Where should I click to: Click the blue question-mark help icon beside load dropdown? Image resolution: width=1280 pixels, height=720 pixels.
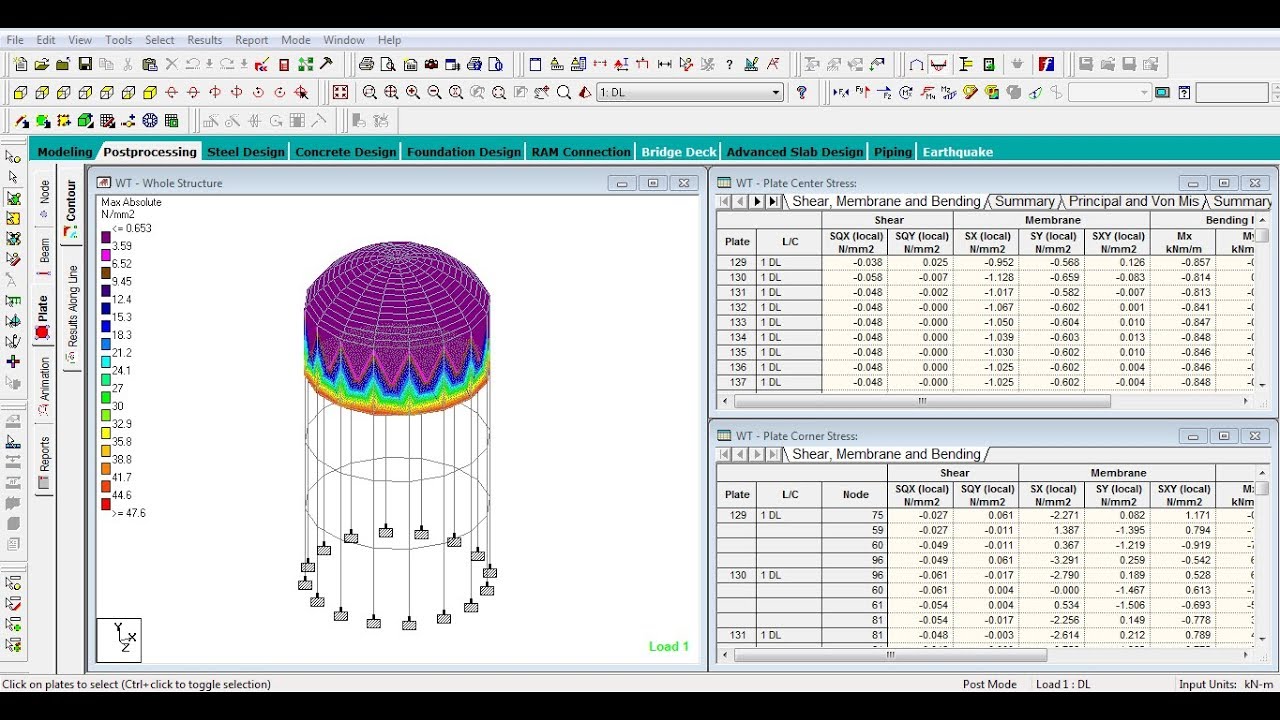(801, 92)
